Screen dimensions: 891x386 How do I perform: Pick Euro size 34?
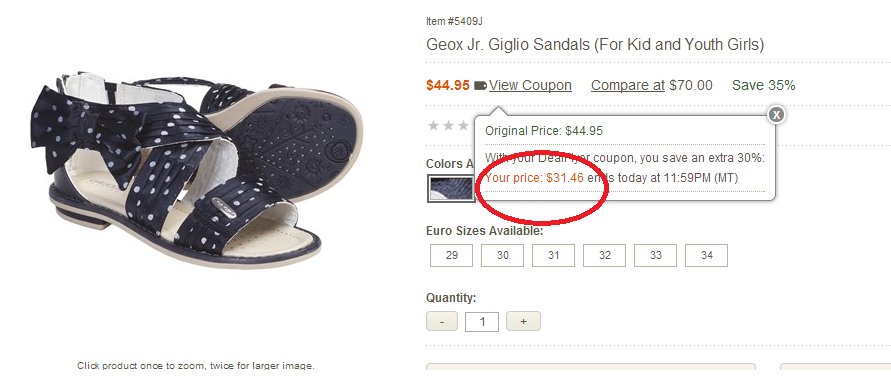click(x=706, y=255)
